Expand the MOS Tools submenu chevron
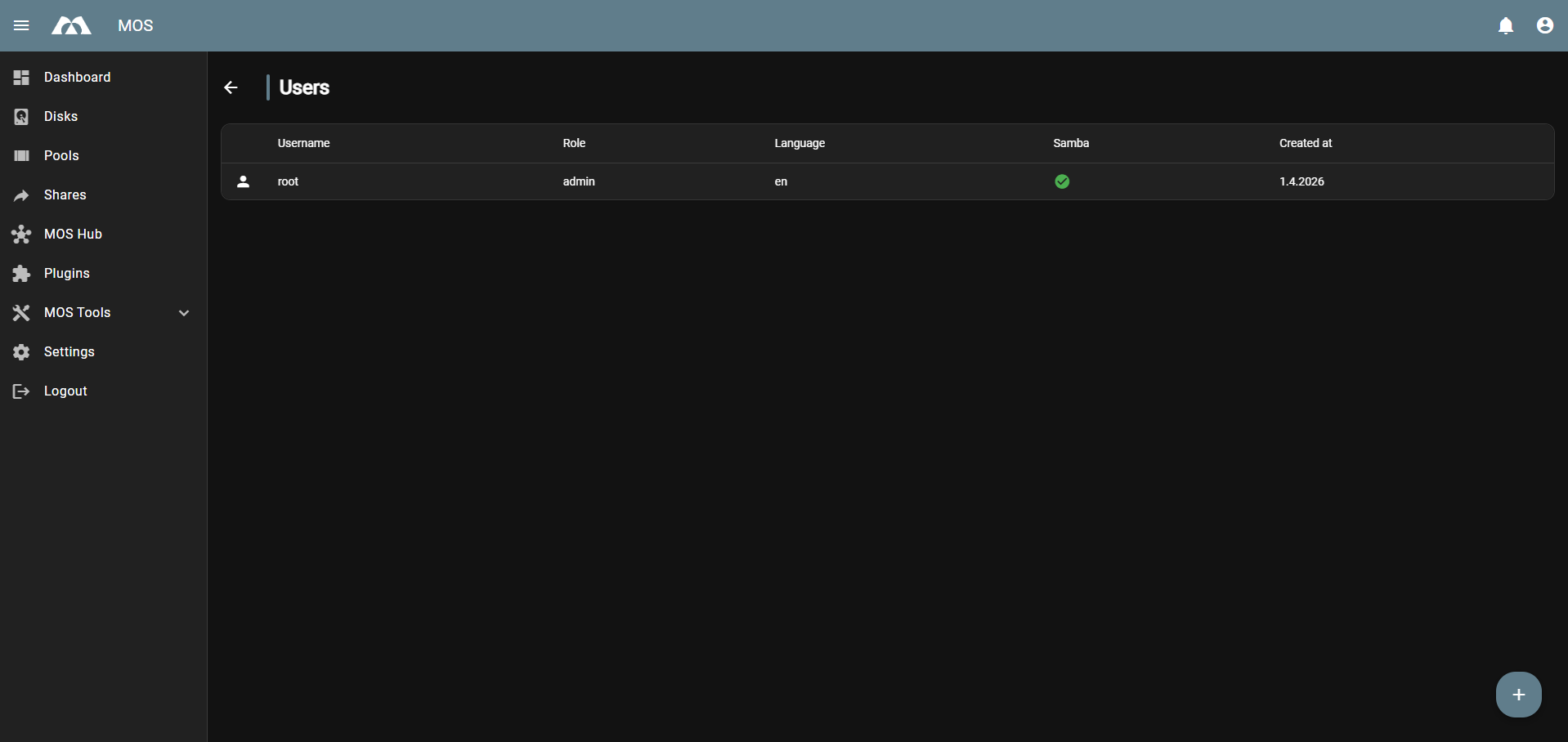 [x=184, y=313]
